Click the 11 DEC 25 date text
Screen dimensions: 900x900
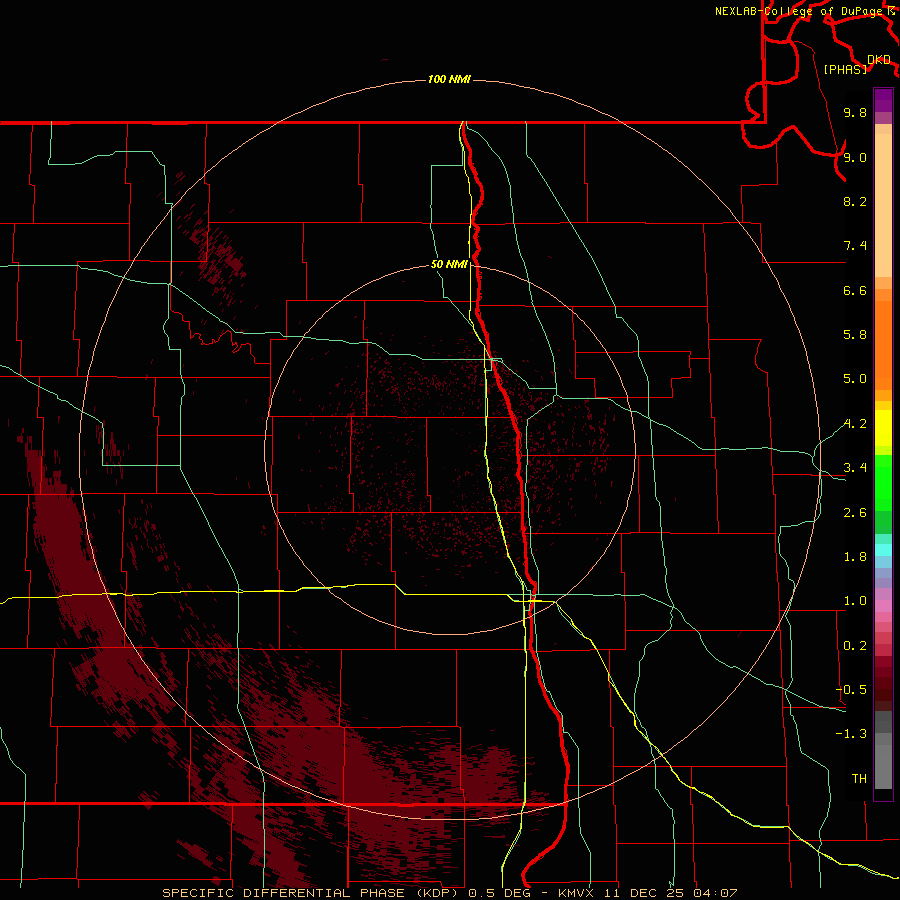coord(643,893)
